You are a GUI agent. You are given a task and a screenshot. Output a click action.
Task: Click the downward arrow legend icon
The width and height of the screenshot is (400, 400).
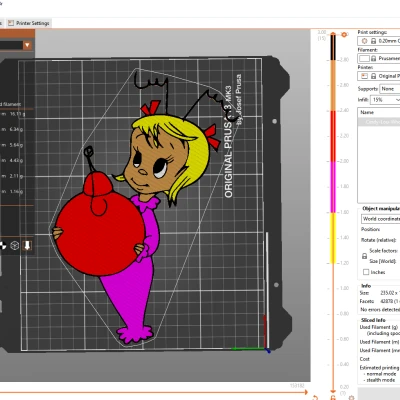point(27,245)
